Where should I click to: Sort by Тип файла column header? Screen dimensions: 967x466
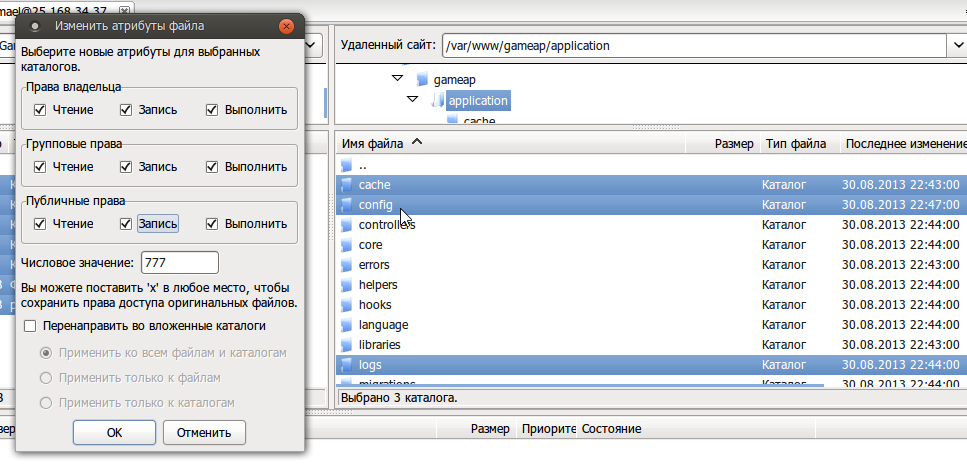click(795, 143)
